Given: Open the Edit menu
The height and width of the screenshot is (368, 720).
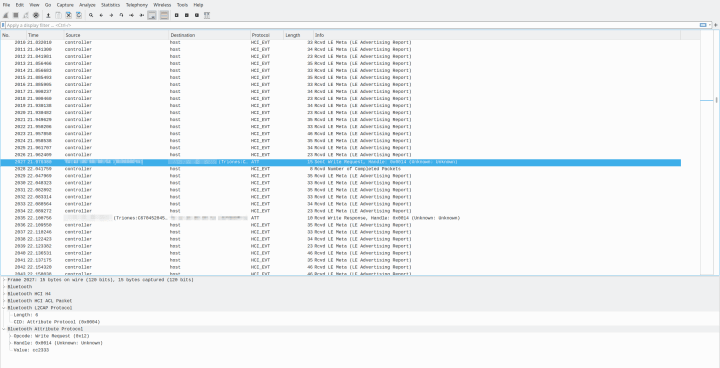Looking at the screenshot, I should click(20, 5).
